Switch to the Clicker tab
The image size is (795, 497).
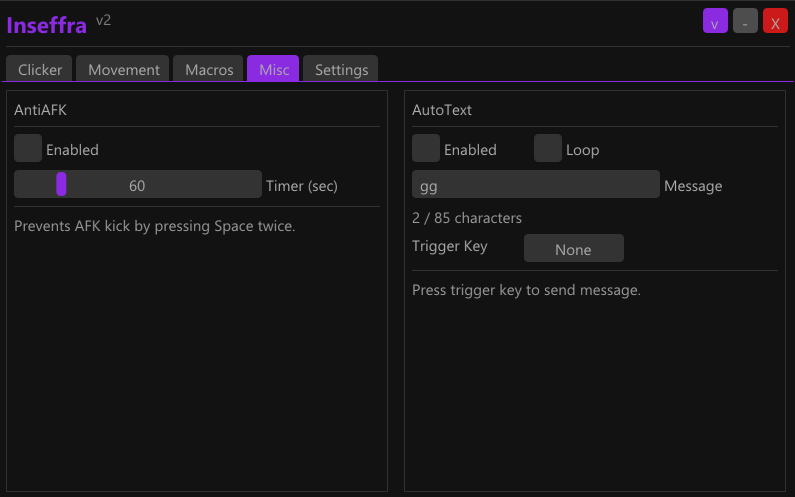tap(40, 69)
